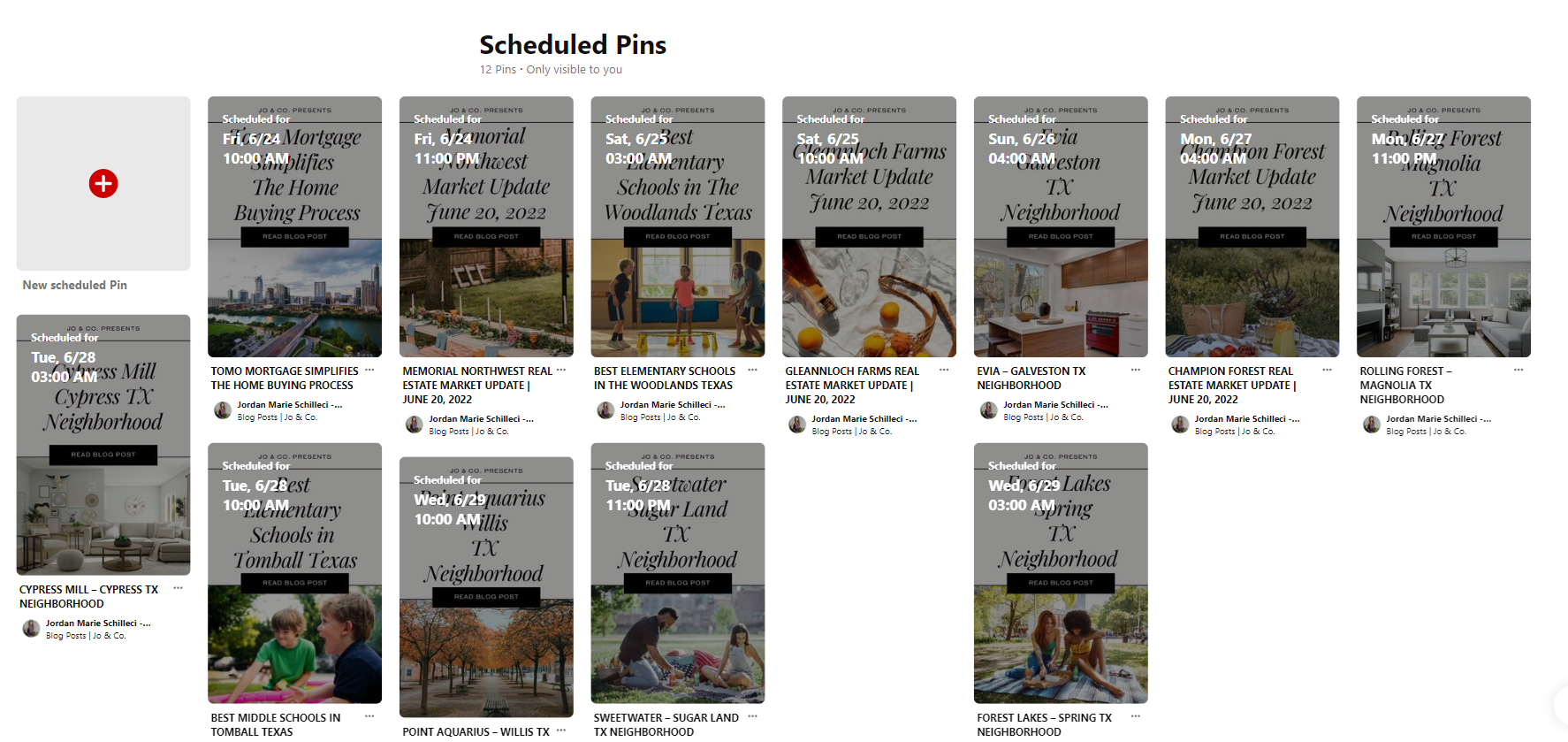1568x742 pixels.
Task: Open more options for Evia Galveston pin
Action: coord(1136,371)
